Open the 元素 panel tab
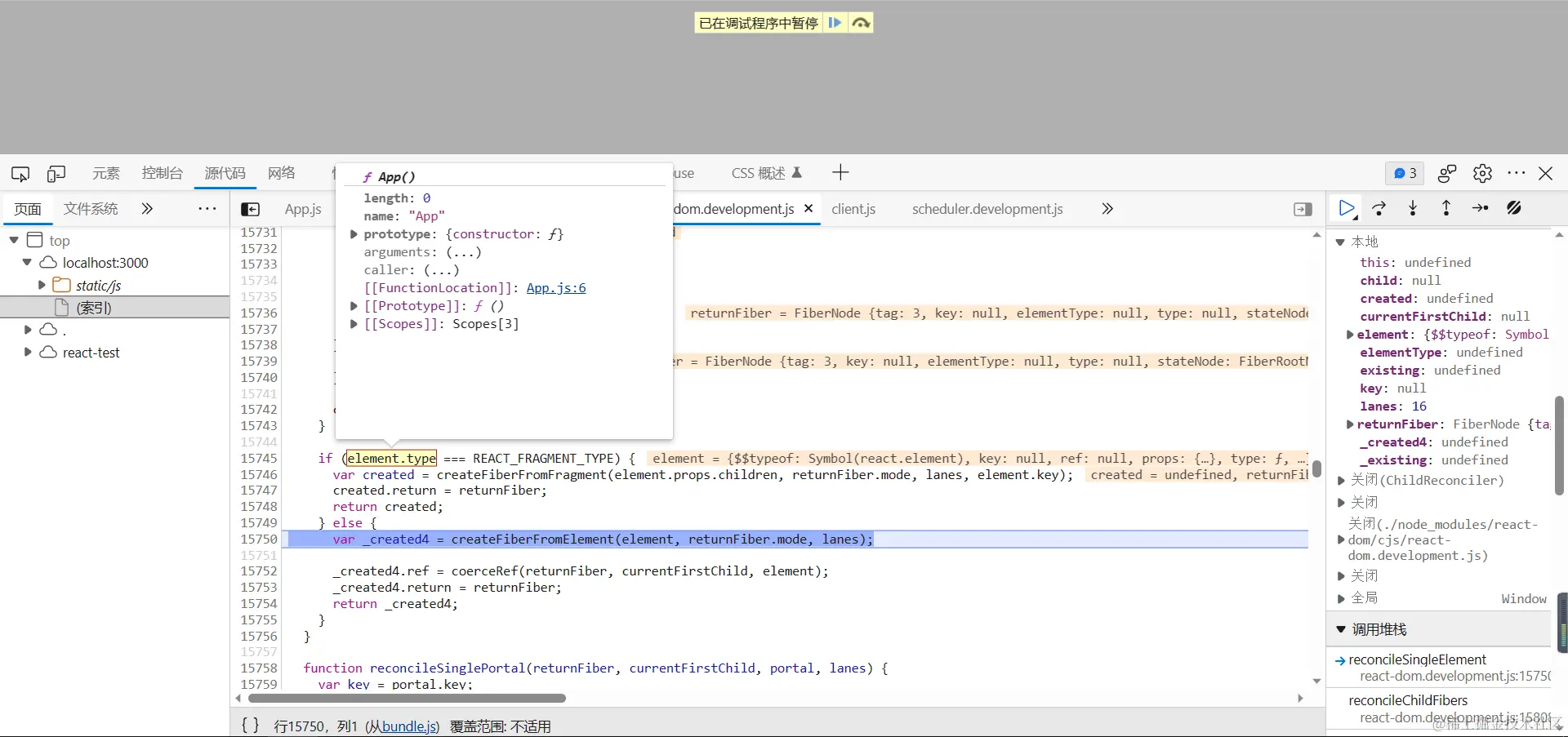The height and width of the screenshot is (737, 1568). click(x=105, y=173)
